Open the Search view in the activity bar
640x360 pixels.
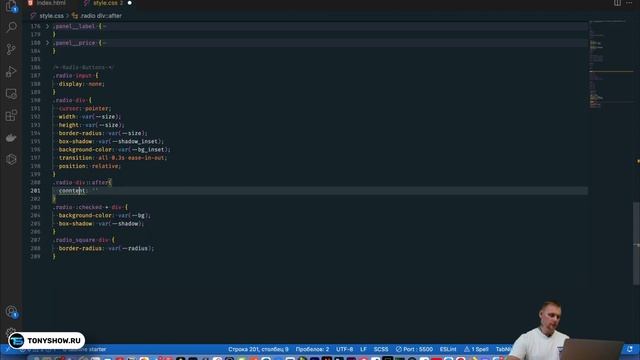11,27
